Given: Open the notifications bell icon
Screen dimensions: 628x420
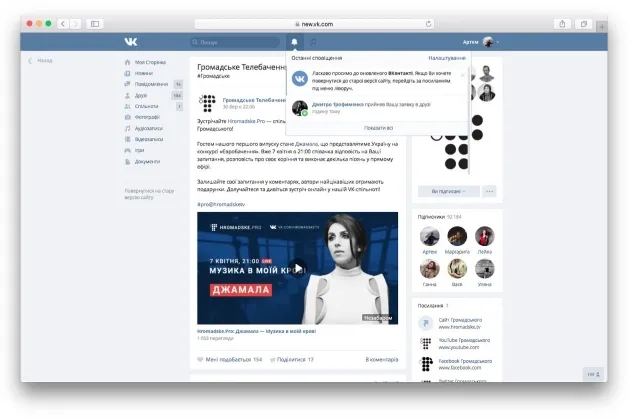Looking at the screenshot, I should pyautogui.click(x=294, y=42).
